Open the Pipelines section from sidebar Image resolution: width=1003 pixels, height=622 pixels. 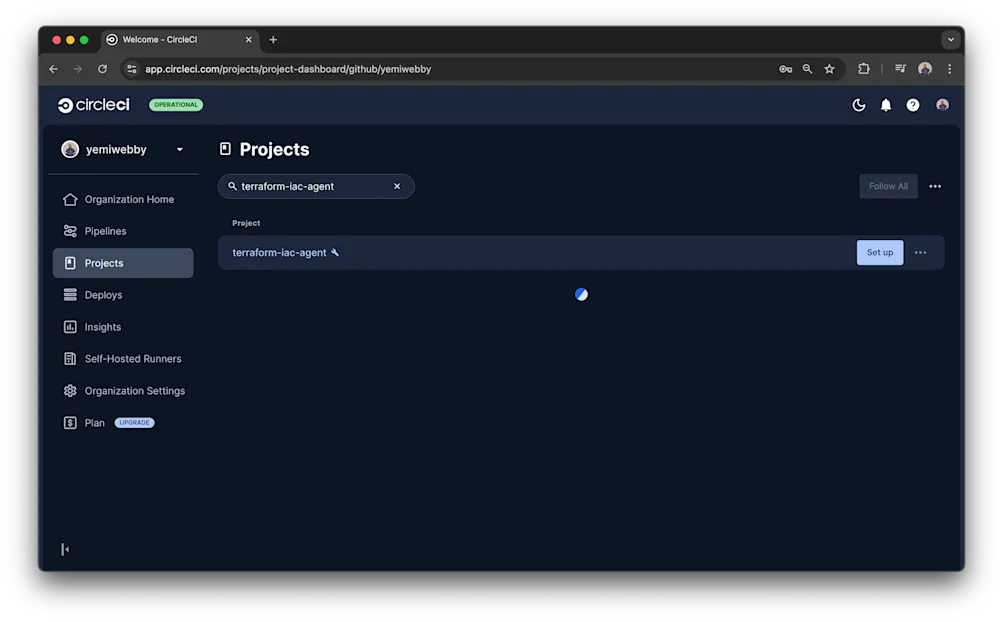[106, 231]
